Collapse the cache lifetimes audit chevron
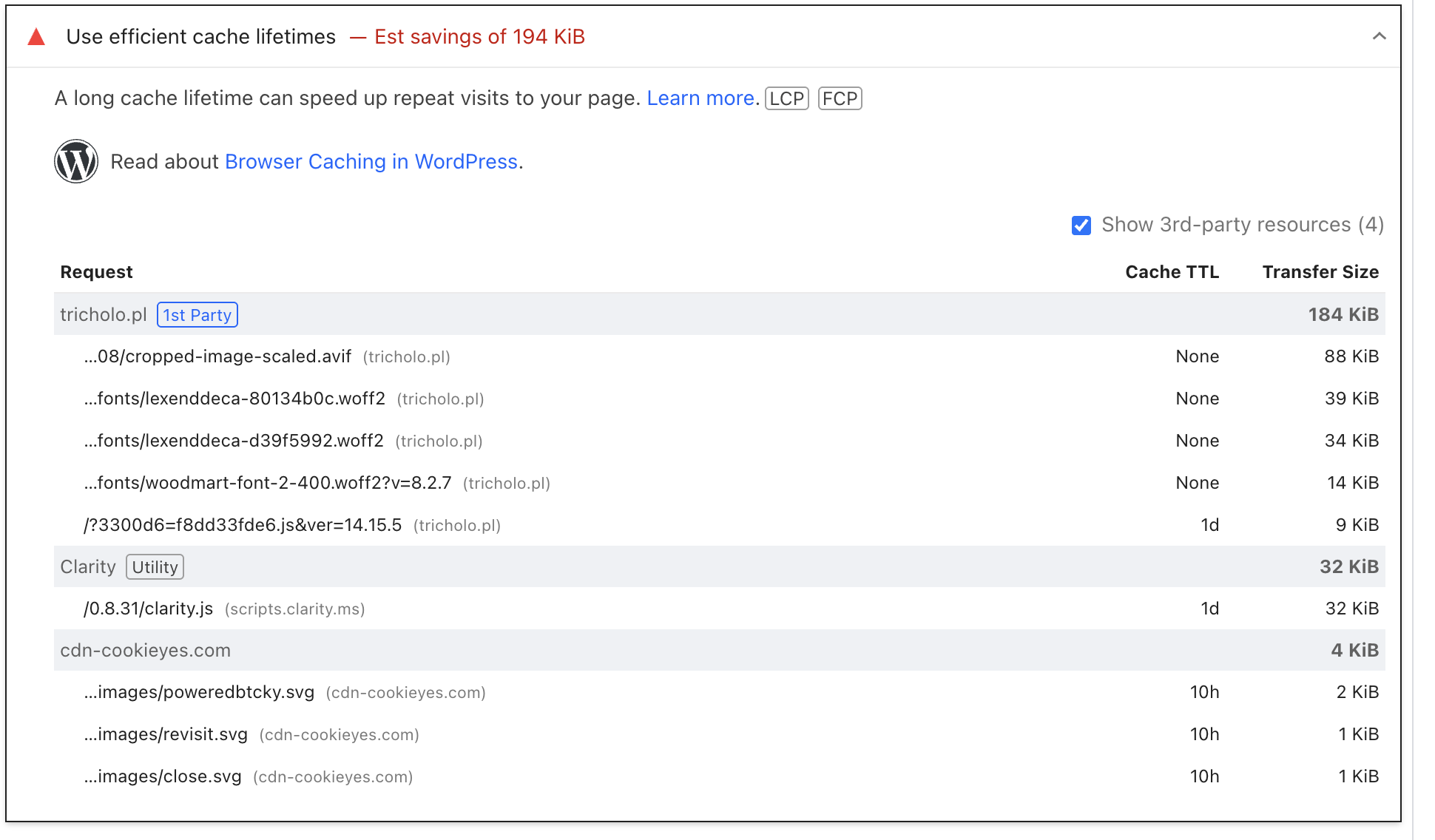This screenshot has width=1435, height=840. tap(1379, 36)
